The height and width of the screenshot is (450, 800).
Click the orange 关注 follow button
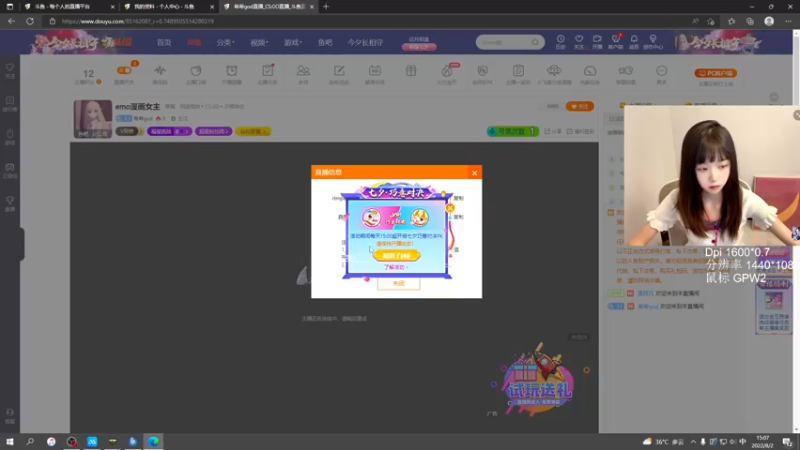pos(580,106)
